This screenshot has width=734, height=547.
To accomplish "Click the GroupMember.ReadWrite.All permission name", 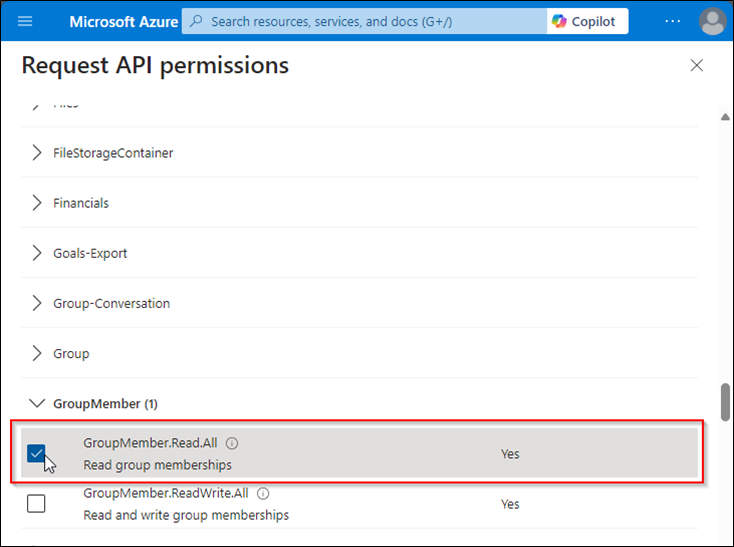I will 166,493.
